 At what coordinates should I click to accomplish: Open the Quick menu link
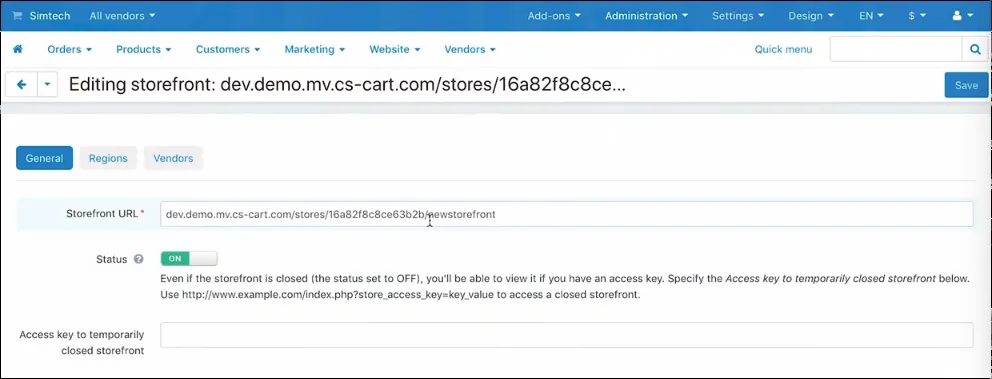(x=783, y=49)
